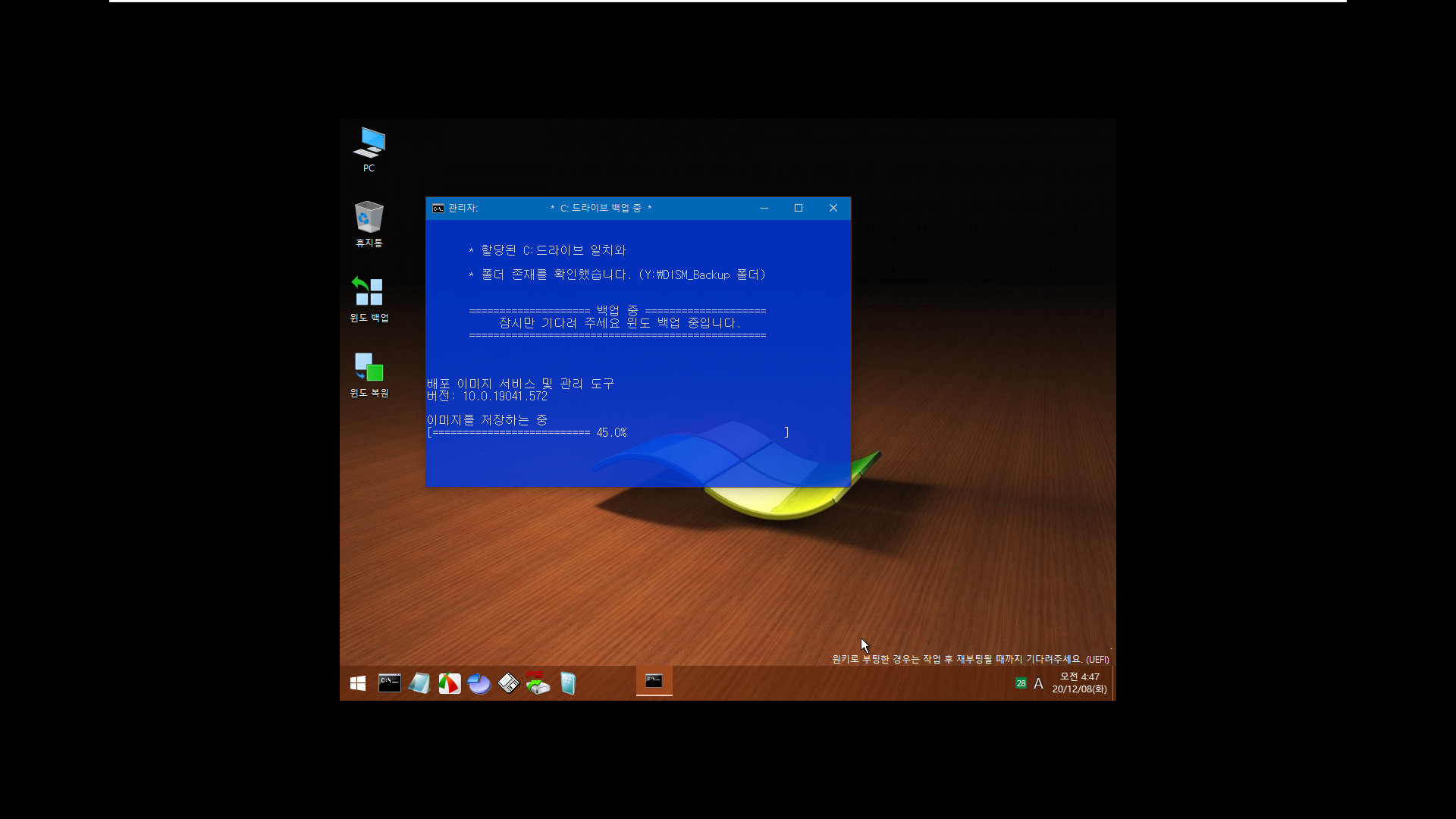The height and width of the screenshot is (819, 1456).
Task: Toggle the A input language indicator
Action: [x=1038, y=683]
